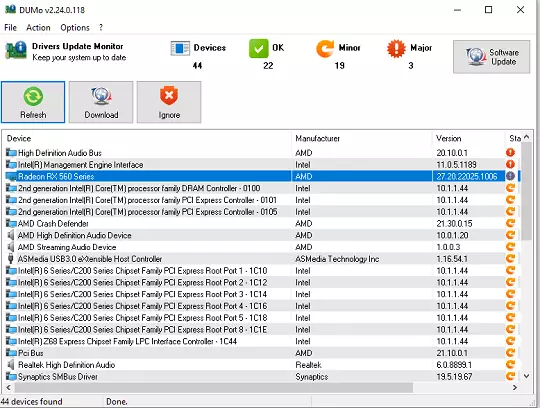Click the red Major updates icon
540x408 pixels.
coord(396,48)
